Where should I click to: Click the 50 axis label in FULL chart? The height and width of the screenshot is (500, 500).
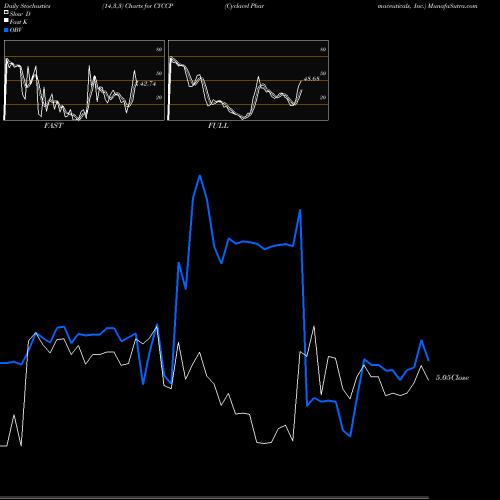tap(323, 73)
